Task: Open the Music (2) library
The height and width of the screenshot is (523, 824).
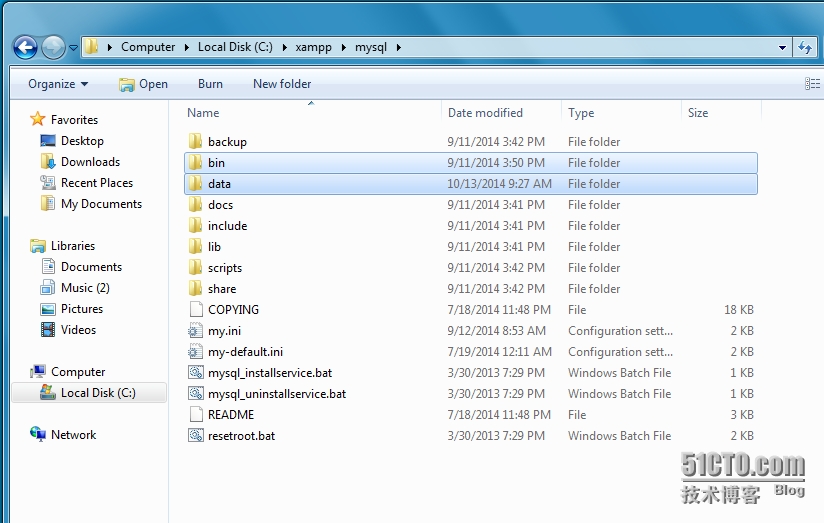Action: point(75,288)
